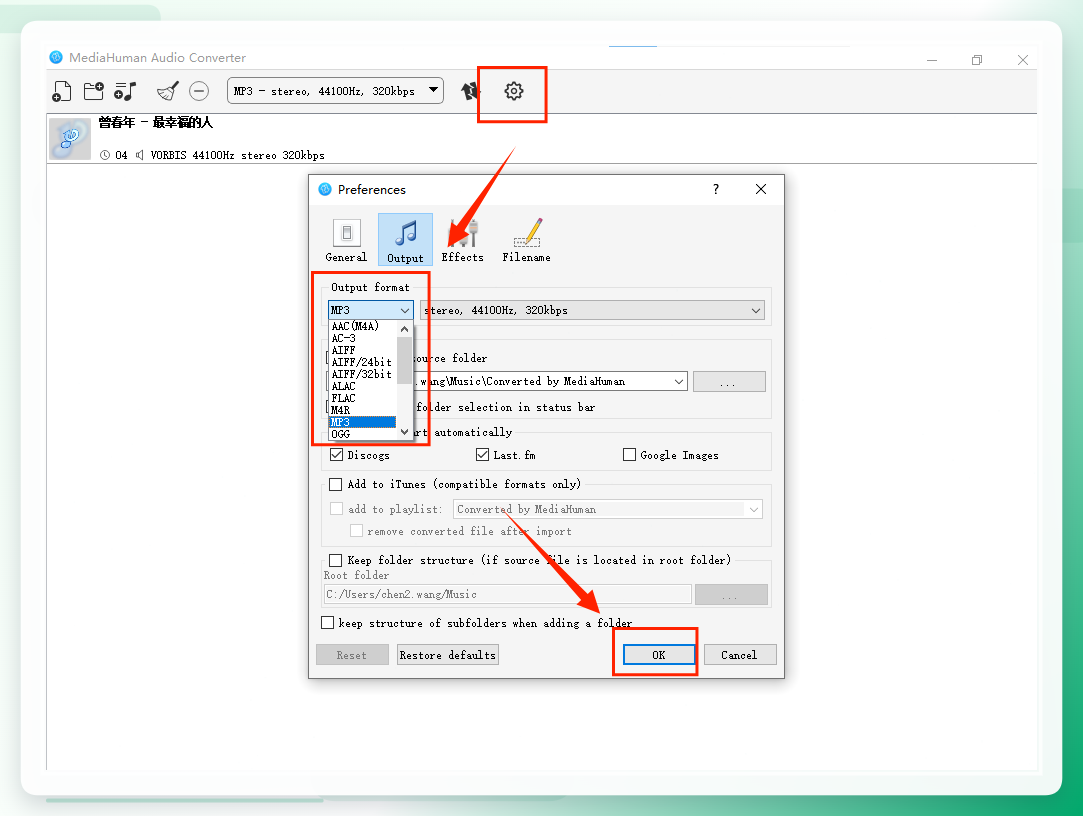Open the Converted by MediaHuman playlist dropdown
The height and width of the screenshot is (816, 1083).
click(x=608, y=509)
